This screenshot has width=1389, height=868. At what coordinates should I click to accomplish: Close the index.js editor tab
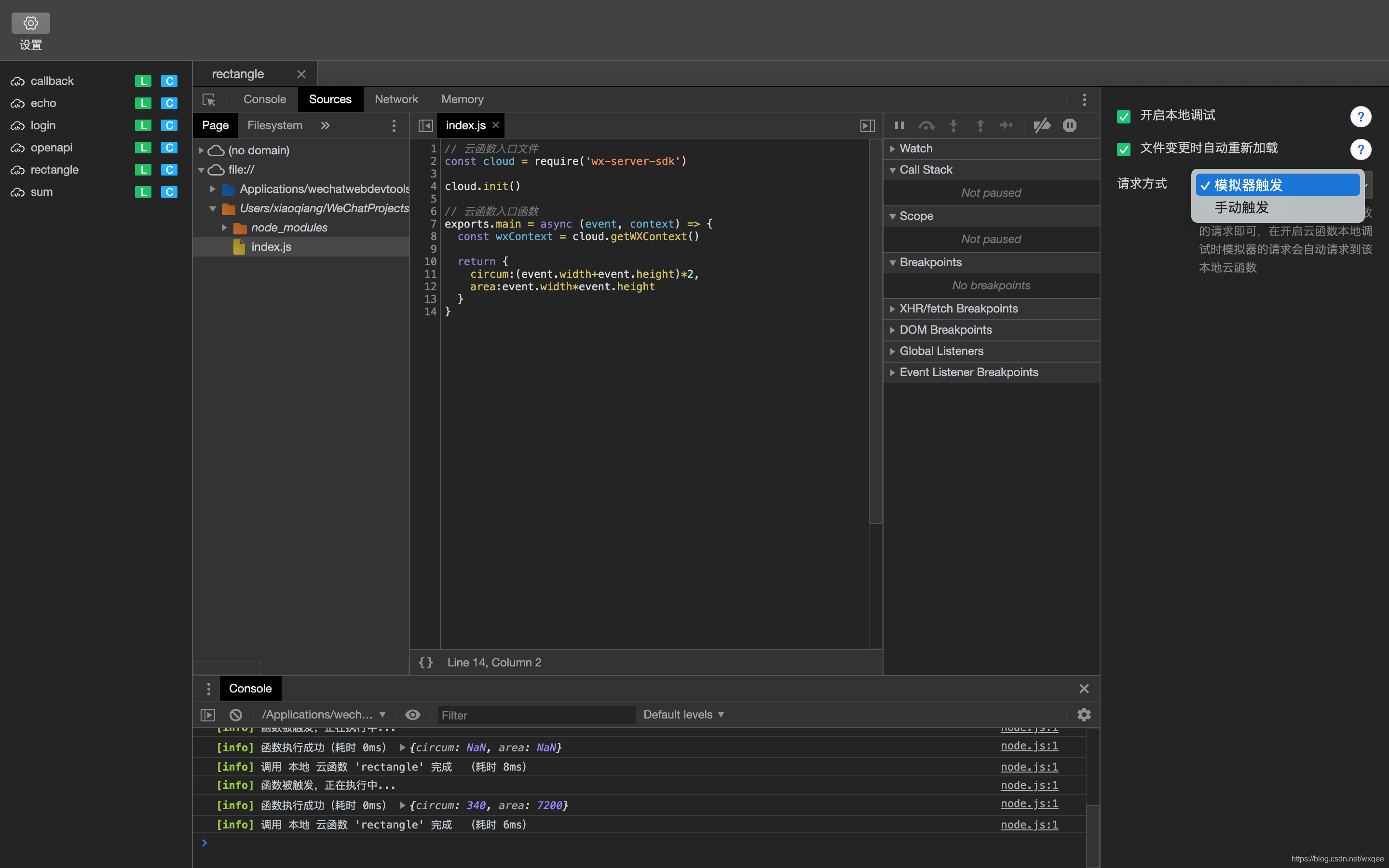[x=496, y=125]
